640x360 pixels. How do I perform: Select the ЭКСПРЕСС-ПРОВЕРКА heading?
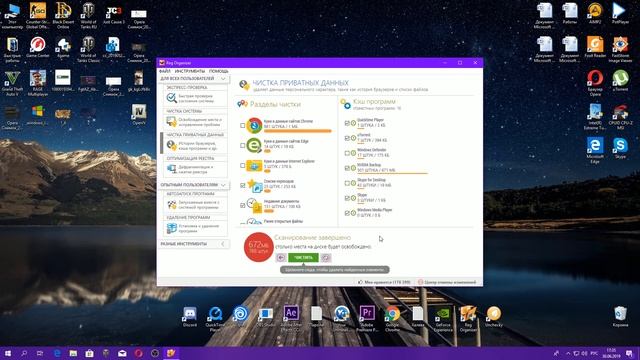[x=187, y=87]
